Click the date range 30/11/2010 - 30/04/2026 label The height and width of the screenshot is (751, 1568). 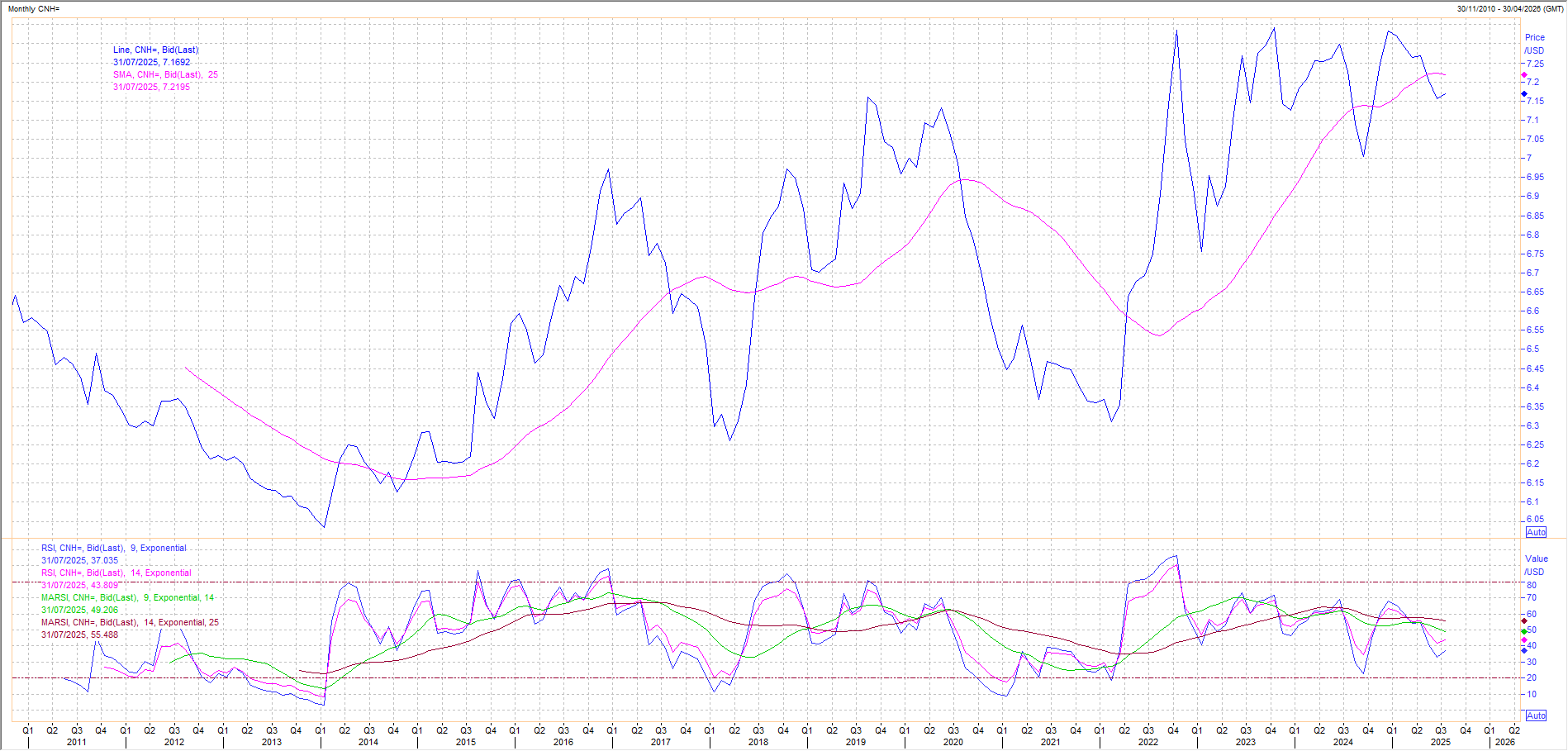click(x=1509, y=9)
